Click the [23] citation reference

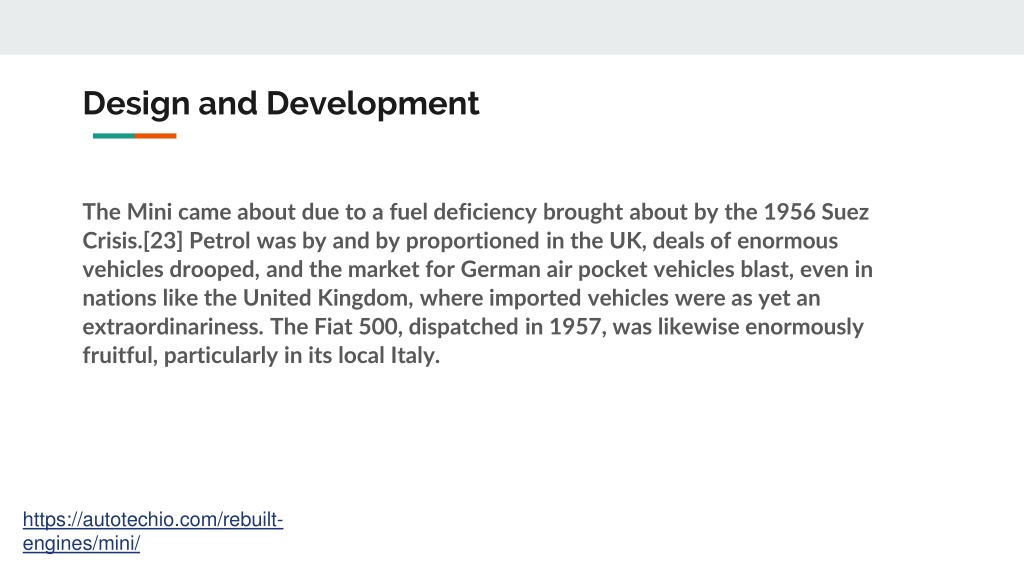click(x=163, y=241)
